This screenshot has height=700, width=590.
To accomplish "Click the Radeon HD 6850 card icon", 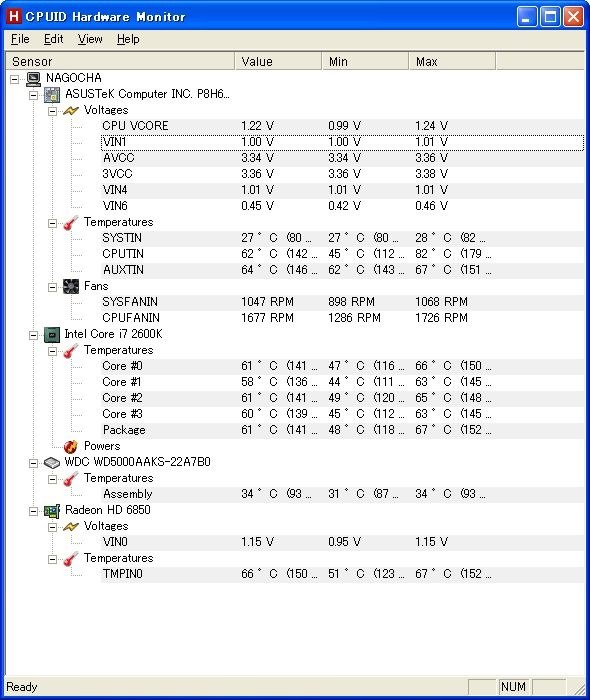I will point(52,511).
